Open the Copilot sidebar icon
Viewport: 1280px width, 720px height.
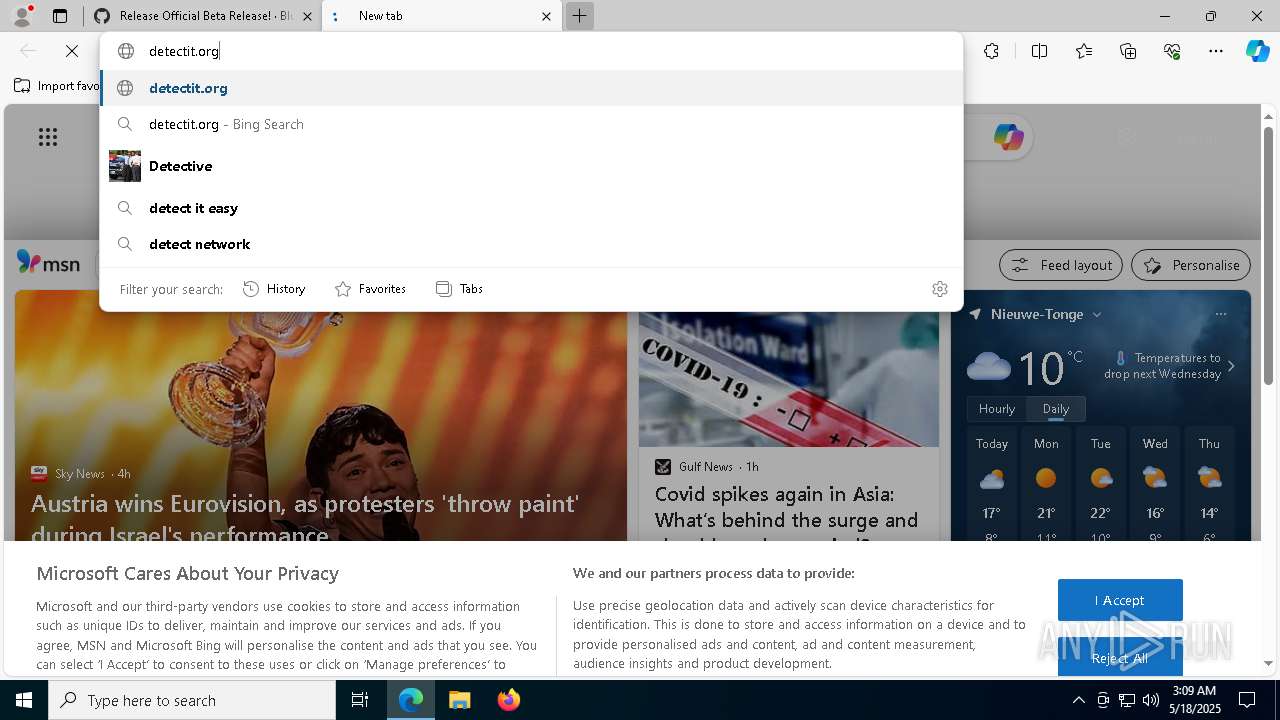tap(1257, 51)
